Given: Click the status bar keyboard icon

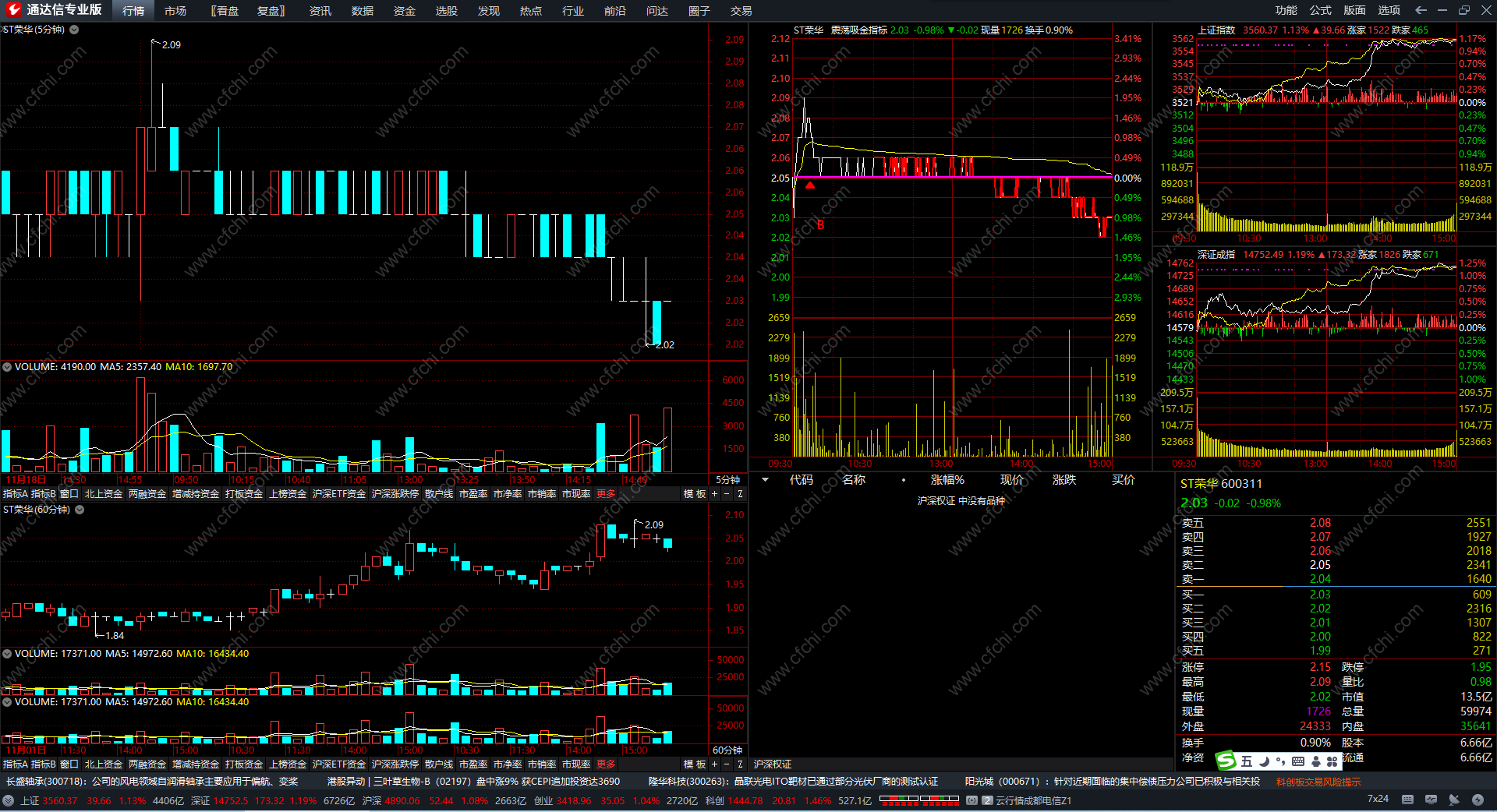Looking at the screenshot, I should [x=1407, y=800].
